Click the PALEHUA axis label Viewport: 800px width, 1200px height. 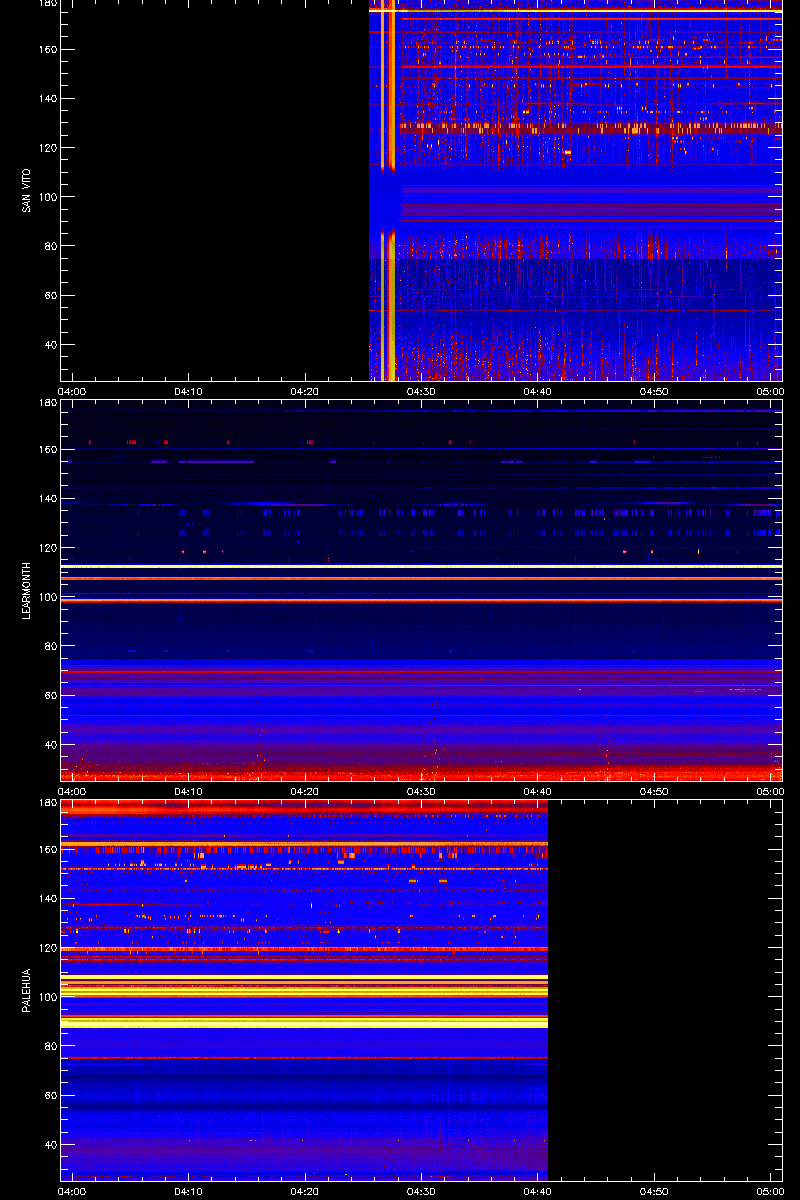pyautogui.click(x=26, y=990)
